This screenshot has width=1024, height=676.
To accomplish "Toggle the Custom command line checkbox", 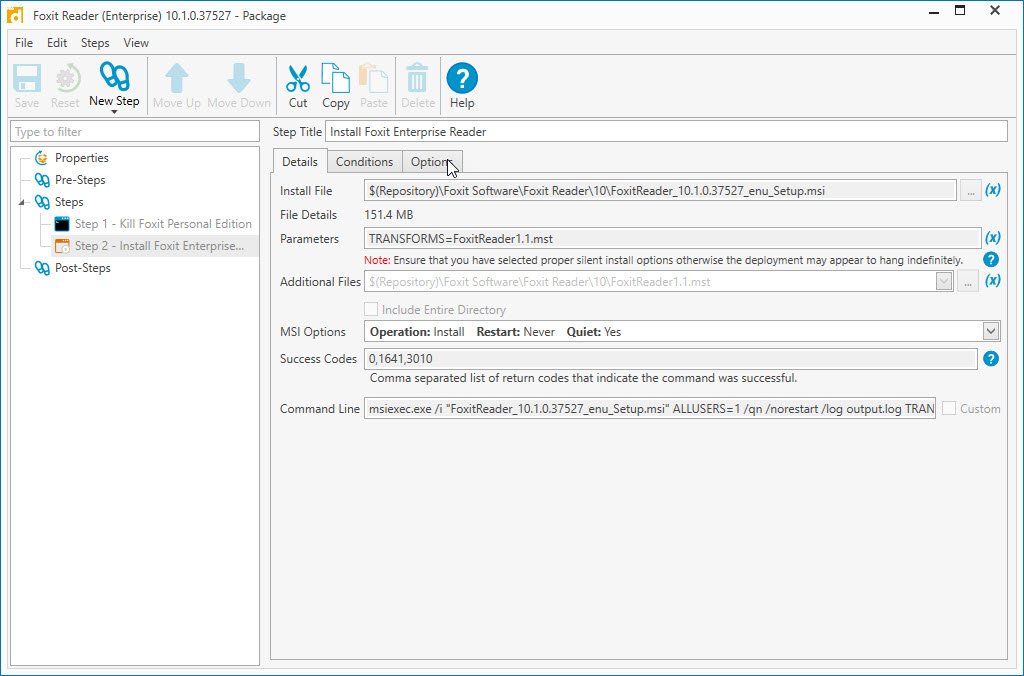I will pyautogui.click(x=949, y=408).
